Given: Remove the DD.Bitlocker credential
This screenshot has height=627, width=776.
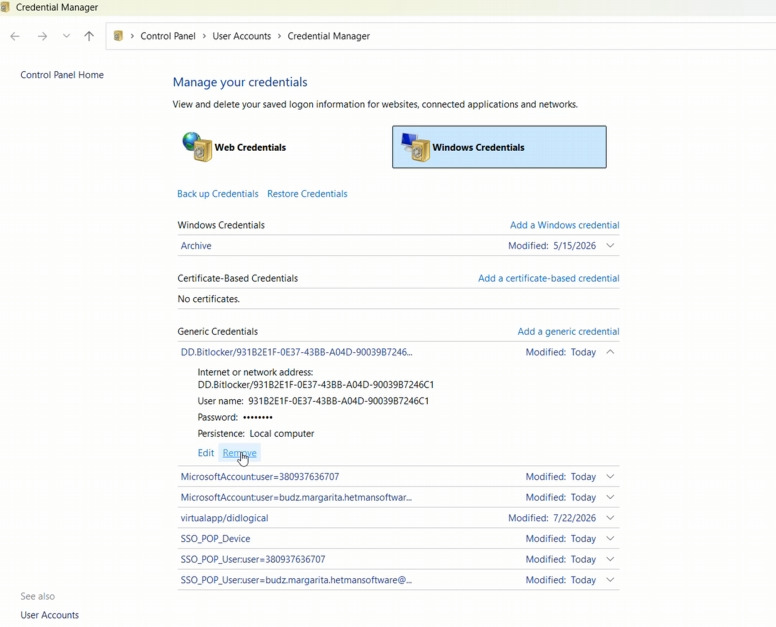Looking at the screenshot, I should [x=240, y=453].
